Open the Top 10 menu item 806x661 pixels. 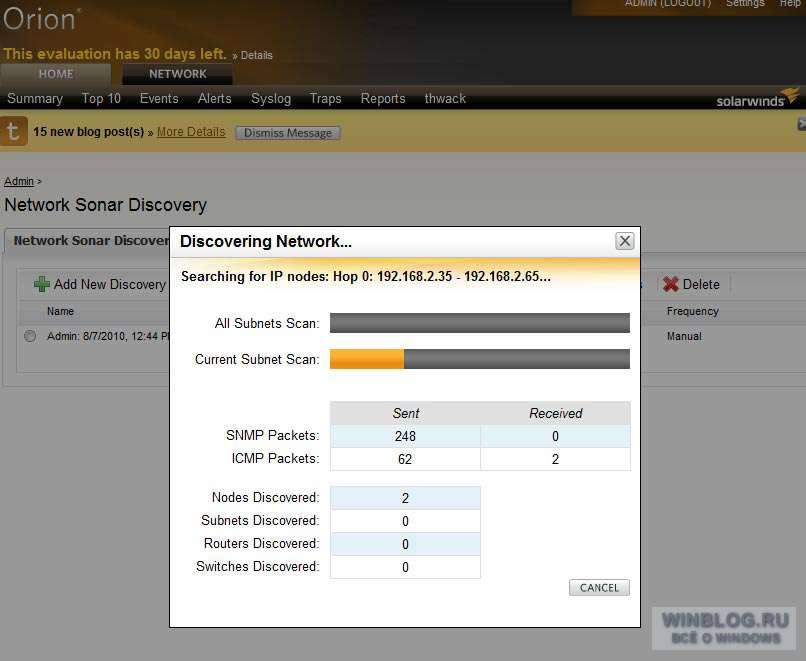point(101,98)
